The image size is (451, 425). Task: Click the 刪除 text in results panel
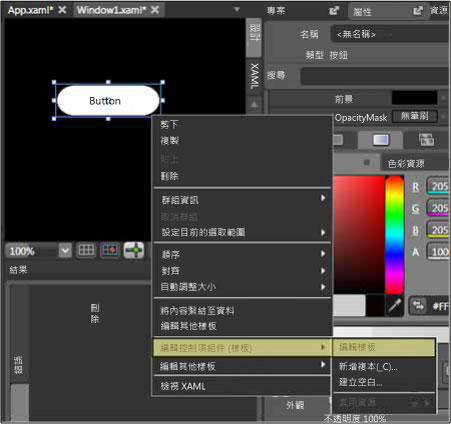(95, 313)
